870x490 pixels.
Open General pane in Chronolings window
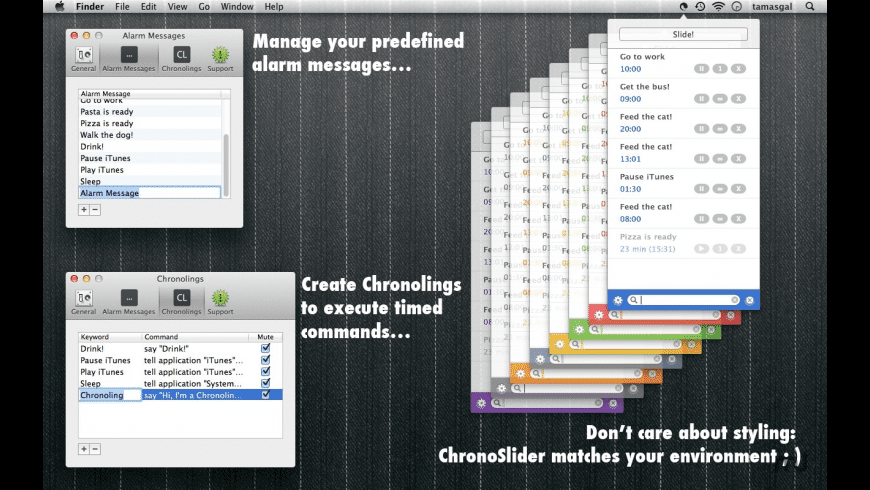point(84,302)
